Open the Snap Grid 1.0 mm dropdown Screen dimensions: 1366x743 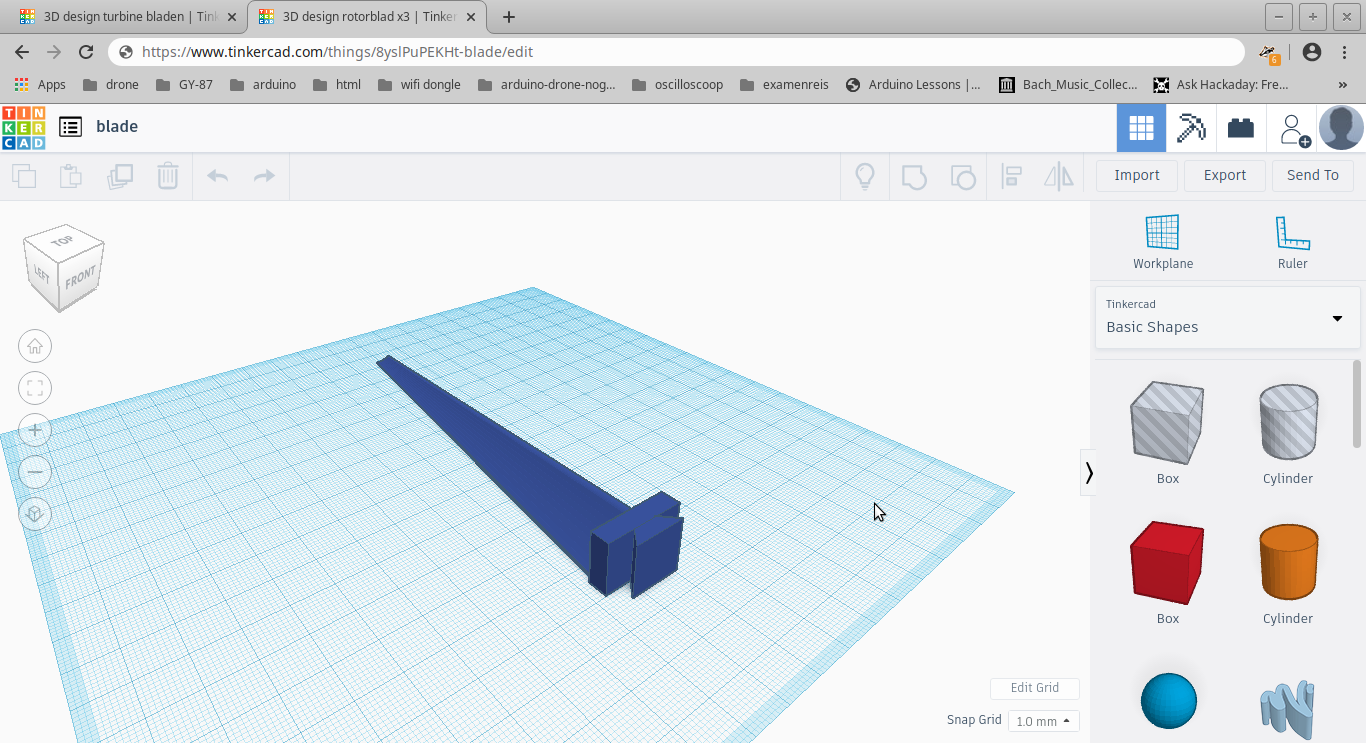click(x=1043, y=721)
